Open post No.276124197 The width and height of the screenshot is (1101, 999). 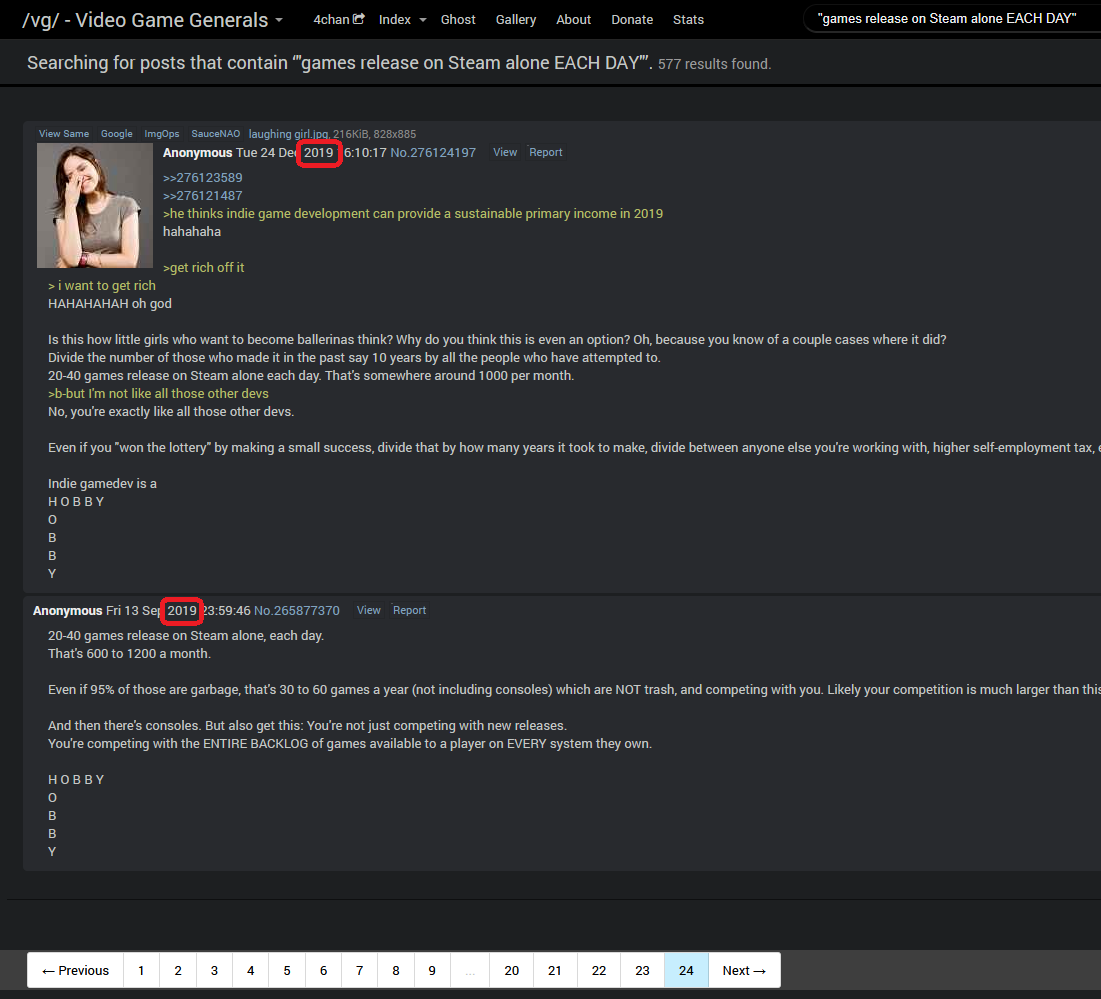point(433,152)
